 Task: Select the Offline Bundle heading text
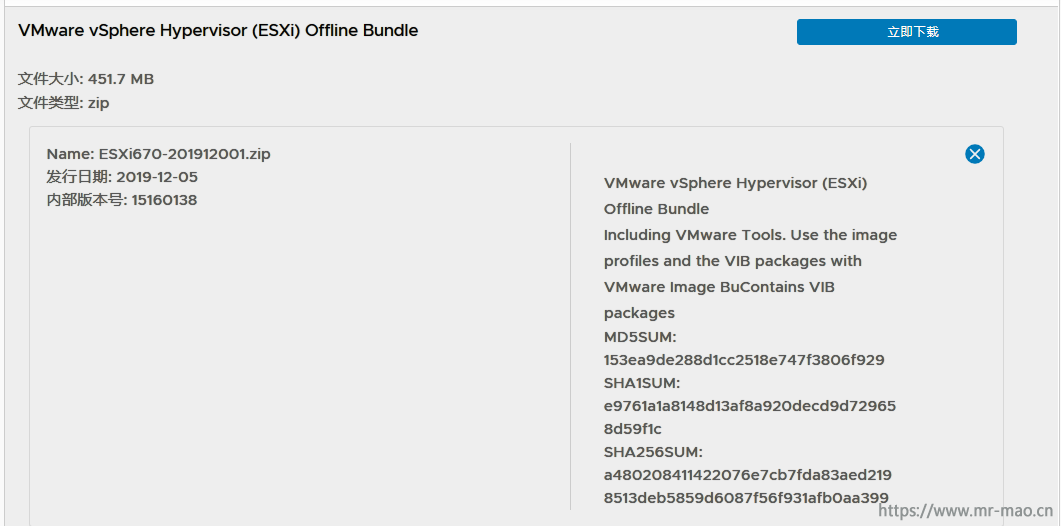coord(218,30)
